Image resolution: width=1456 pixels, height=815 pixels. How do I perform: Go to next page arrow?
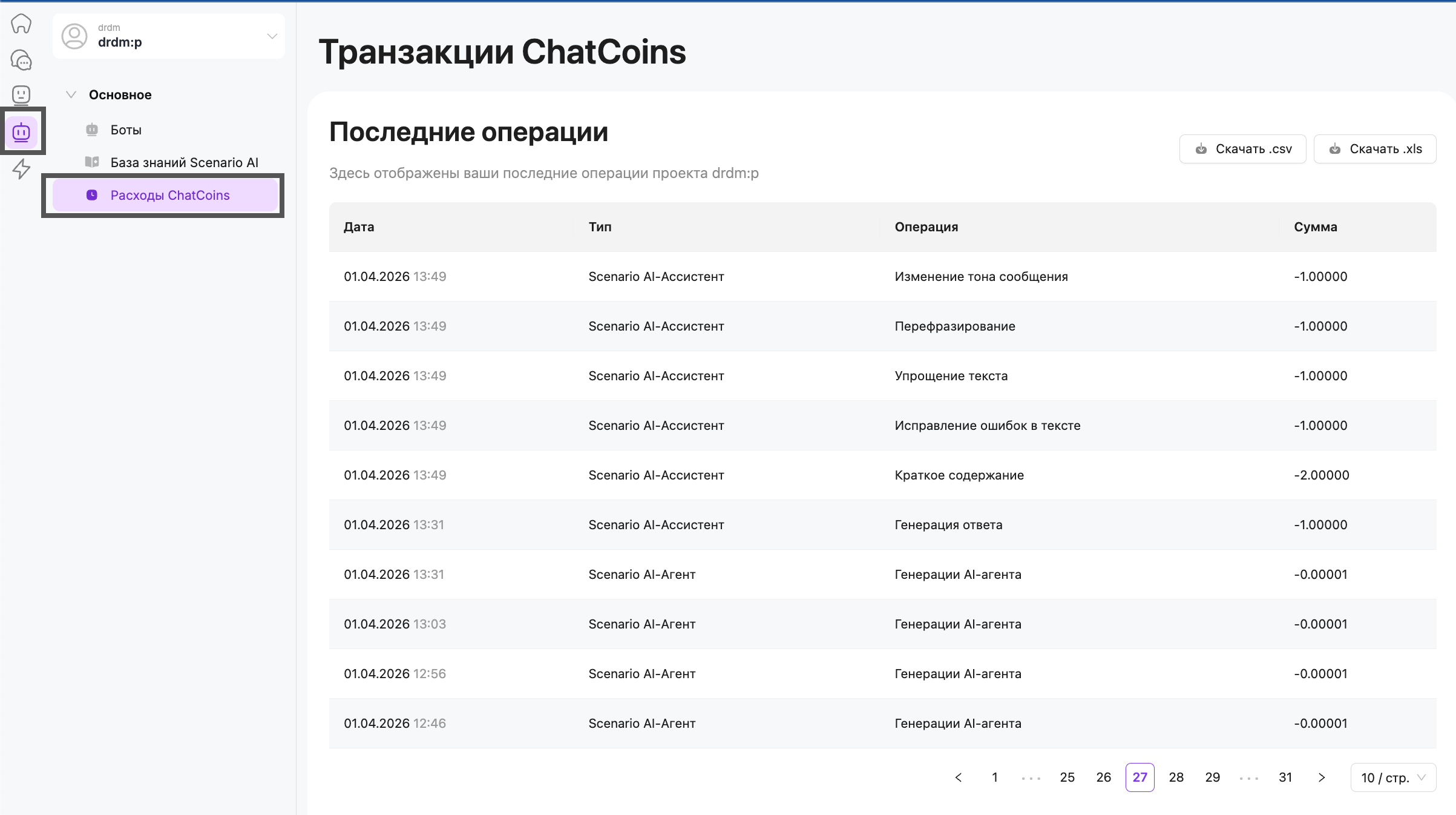click(x=1322, y=777)
